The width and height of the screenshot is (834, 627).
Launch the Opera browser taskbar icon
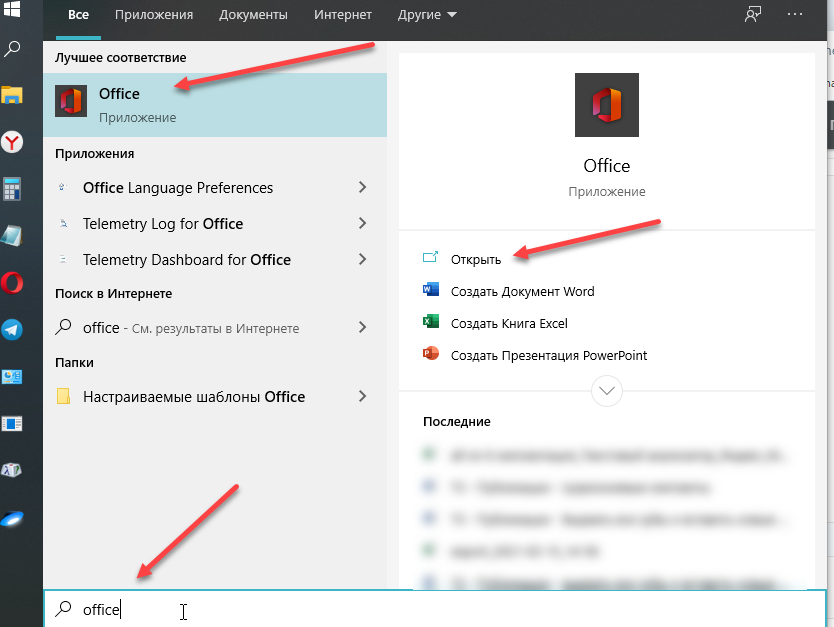(x=12, y=282)
